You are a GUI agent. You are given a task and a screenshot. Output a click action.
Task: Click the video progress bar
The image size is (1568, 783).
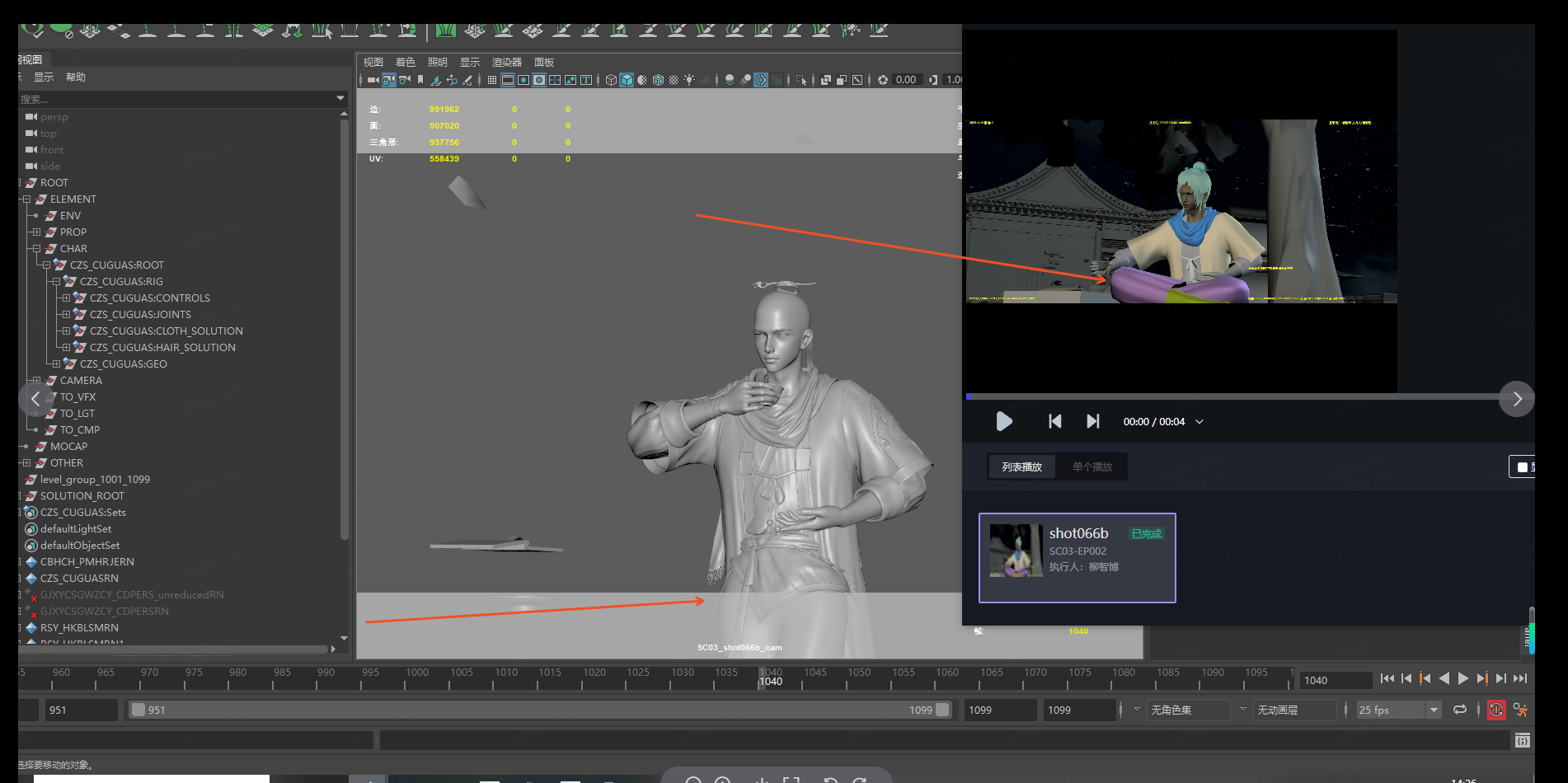(1232, 396)
